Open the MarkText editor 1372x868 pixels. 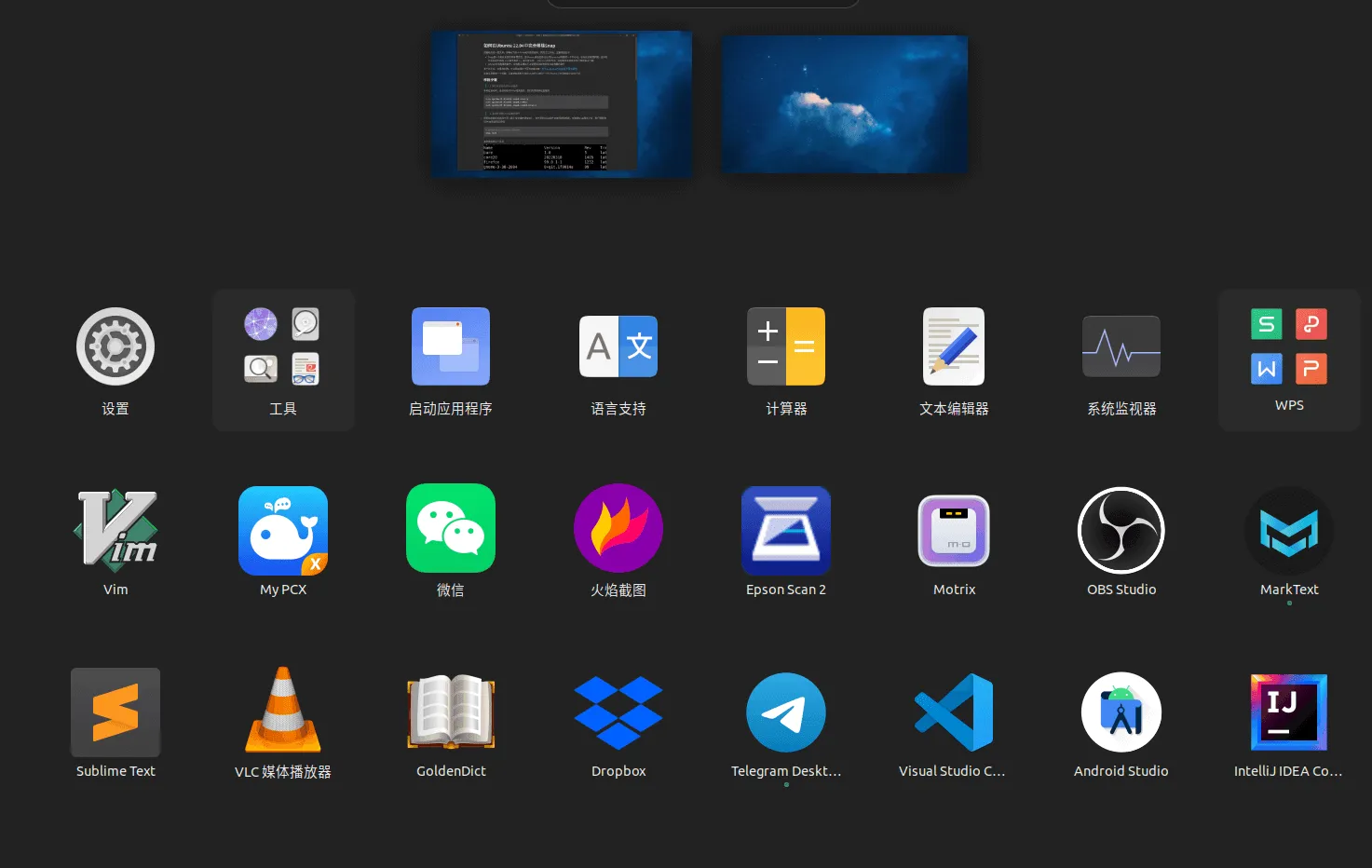(x=1289, y=530)
